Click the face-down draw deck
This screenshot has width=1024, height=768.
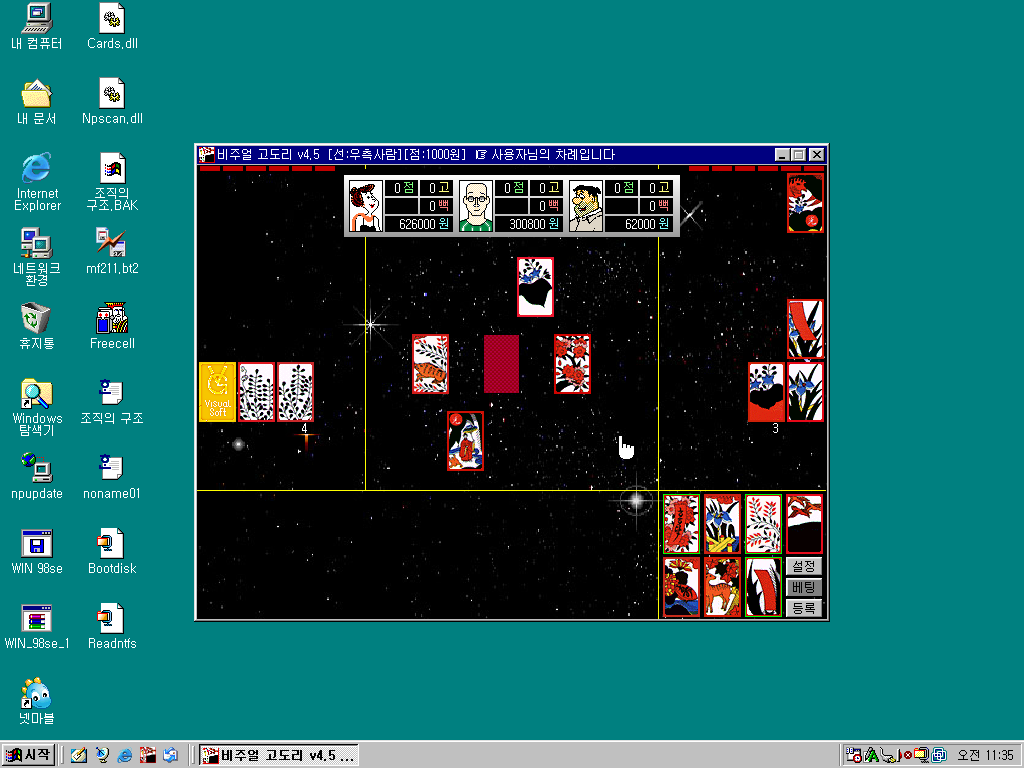click(502, 364)
